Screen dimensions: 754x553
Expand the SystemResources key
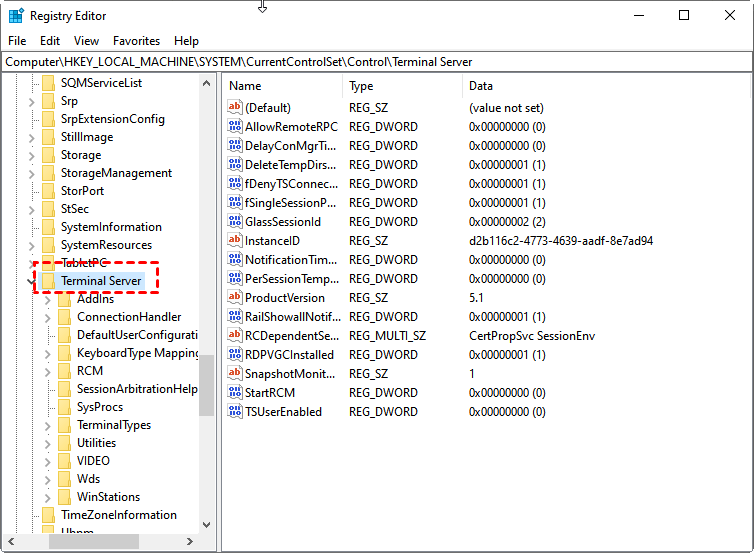32,245
